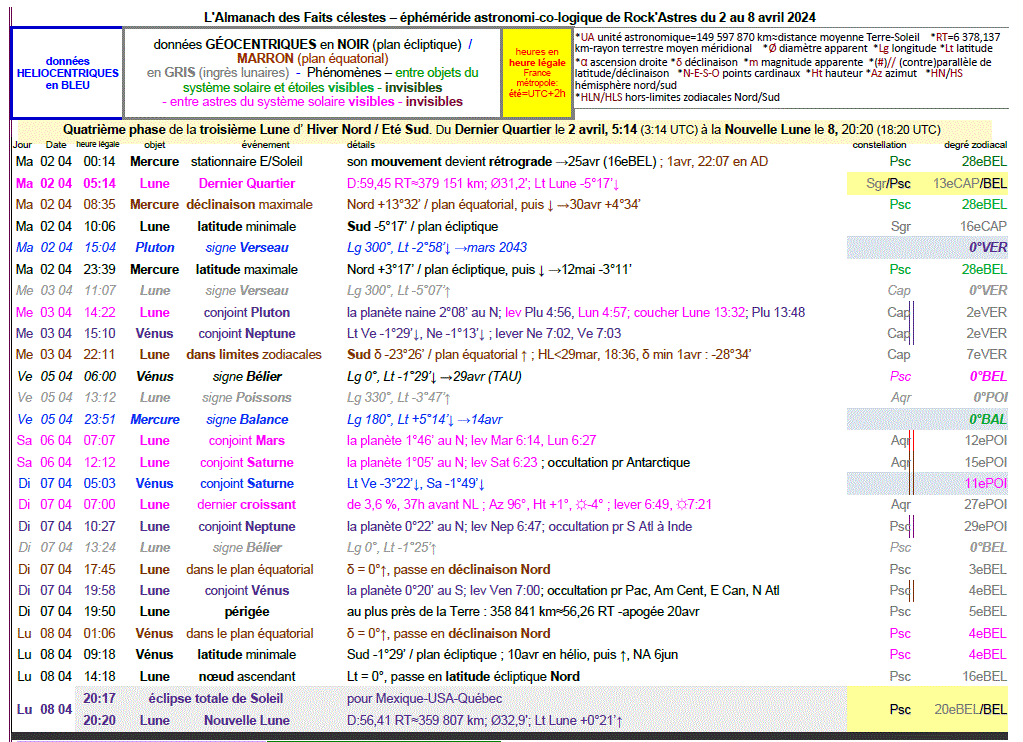The width and height of the screenshot is (1023, 742).
Task: Click the "Sud -1°29' / plan écliptique" detail
Action: coord(421,655)
